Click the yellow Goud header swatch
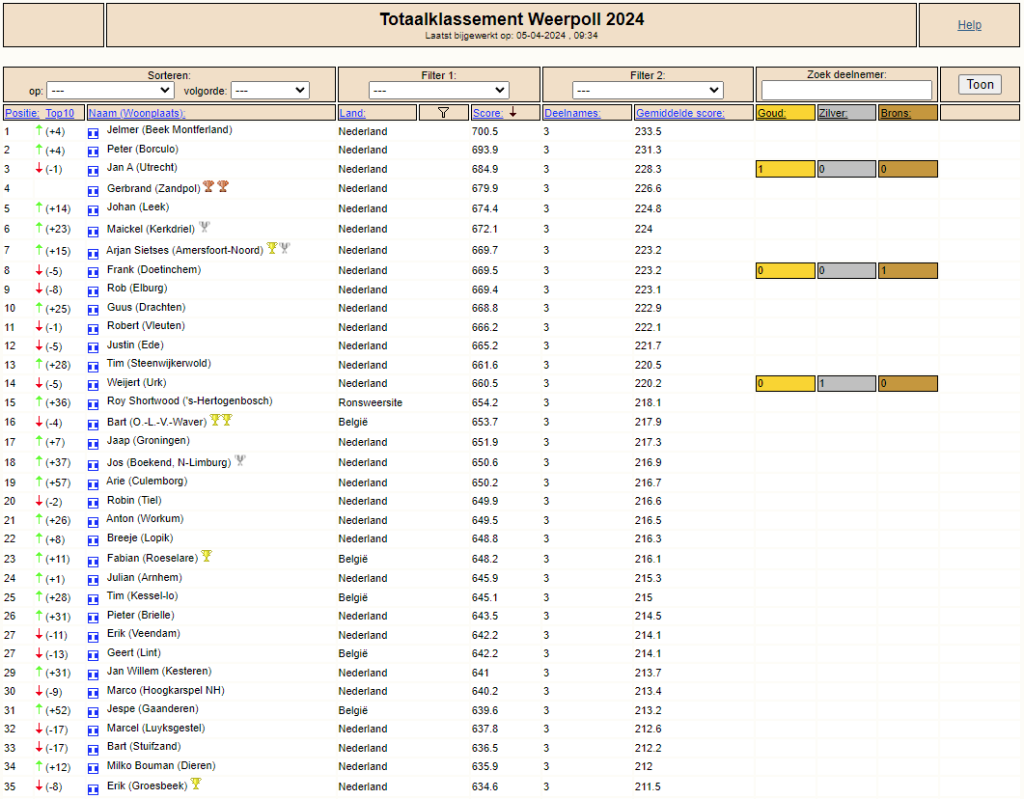 pyautogui.click(x=785, y=113)
